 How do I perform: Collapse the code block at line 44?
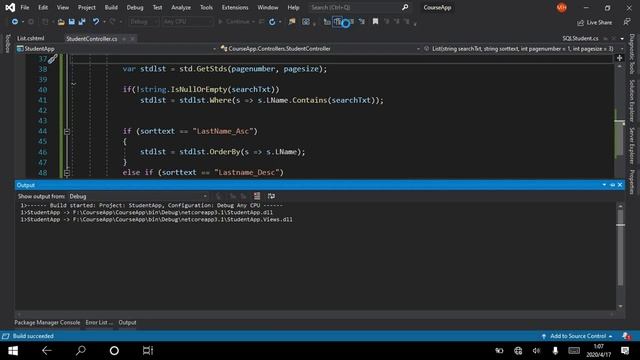[x=67, y=131]
